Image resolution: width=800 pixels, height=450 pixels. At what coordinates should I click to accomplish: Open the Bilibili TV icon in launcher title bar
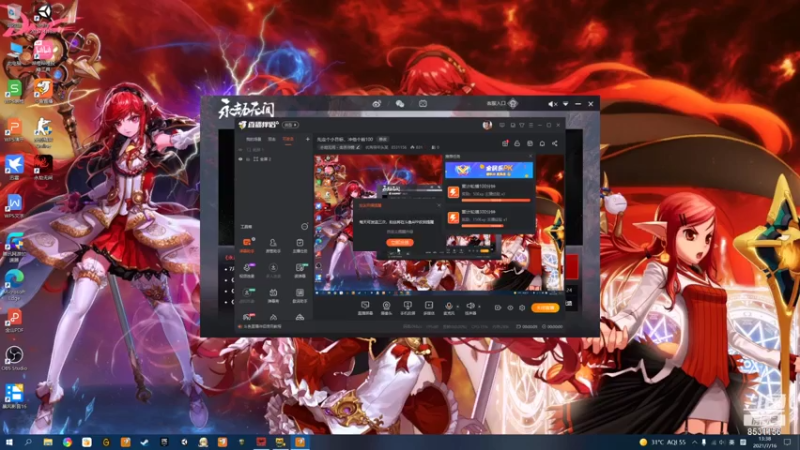pyautogui.click(x=423, y=104)
